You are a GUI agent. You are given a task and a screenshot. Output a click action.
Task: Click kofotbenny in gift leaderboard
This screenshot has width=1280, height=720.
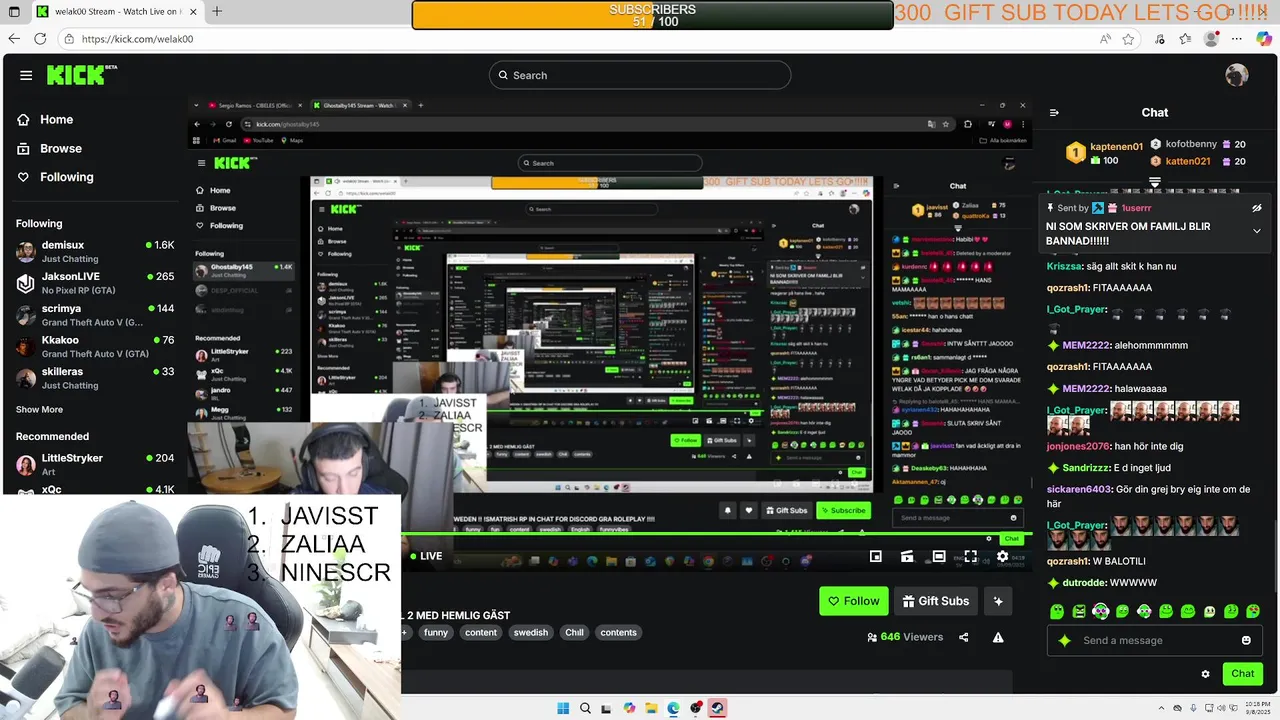[x=1191, y=144]
